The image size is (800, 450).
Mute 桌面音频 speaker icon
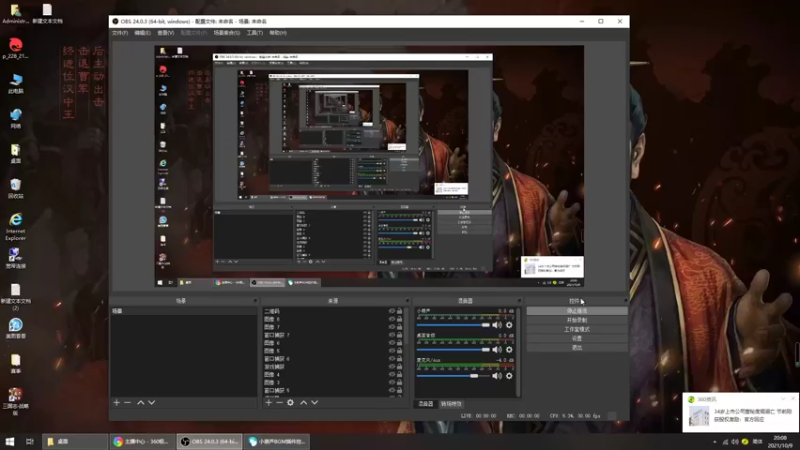pos(497,349)
